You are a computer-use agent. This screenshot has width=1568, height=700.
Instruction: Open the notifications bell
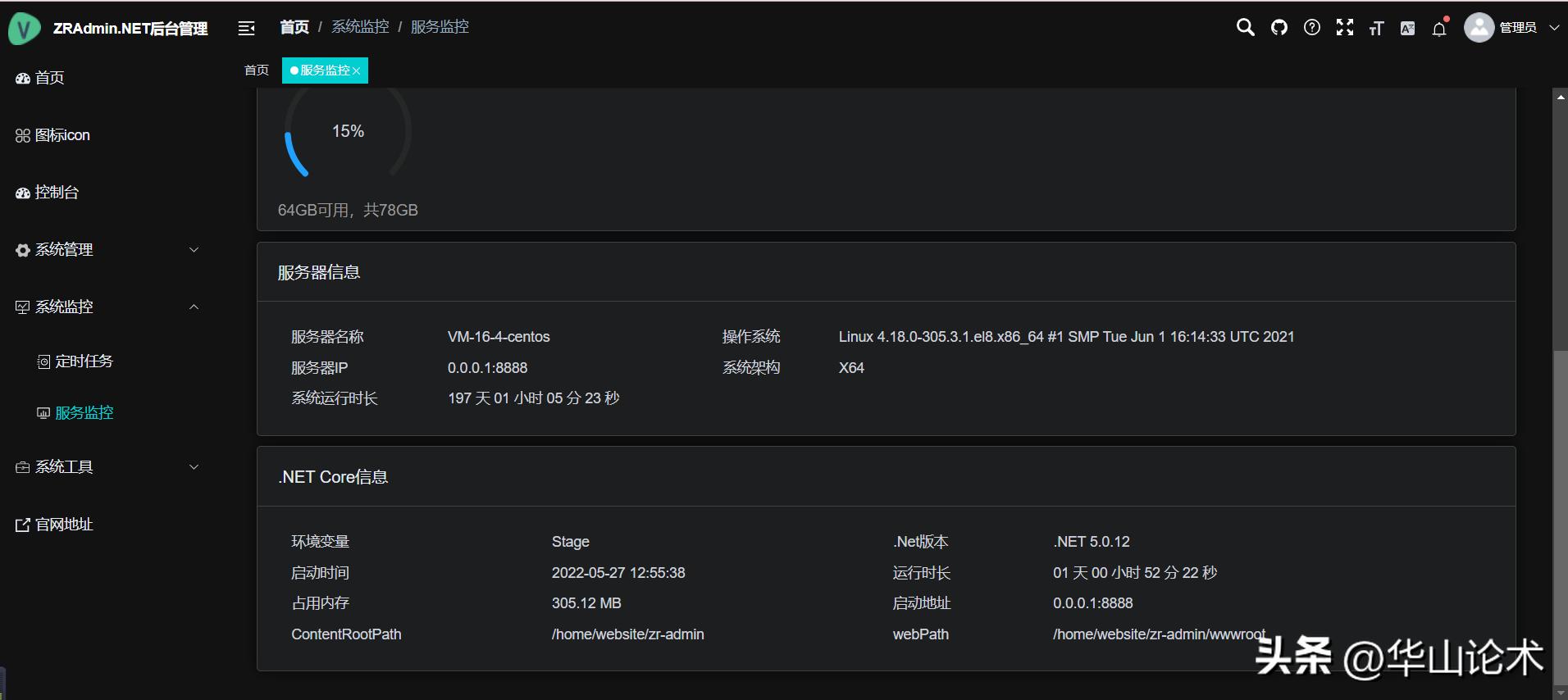click(x=1439, y=29)
